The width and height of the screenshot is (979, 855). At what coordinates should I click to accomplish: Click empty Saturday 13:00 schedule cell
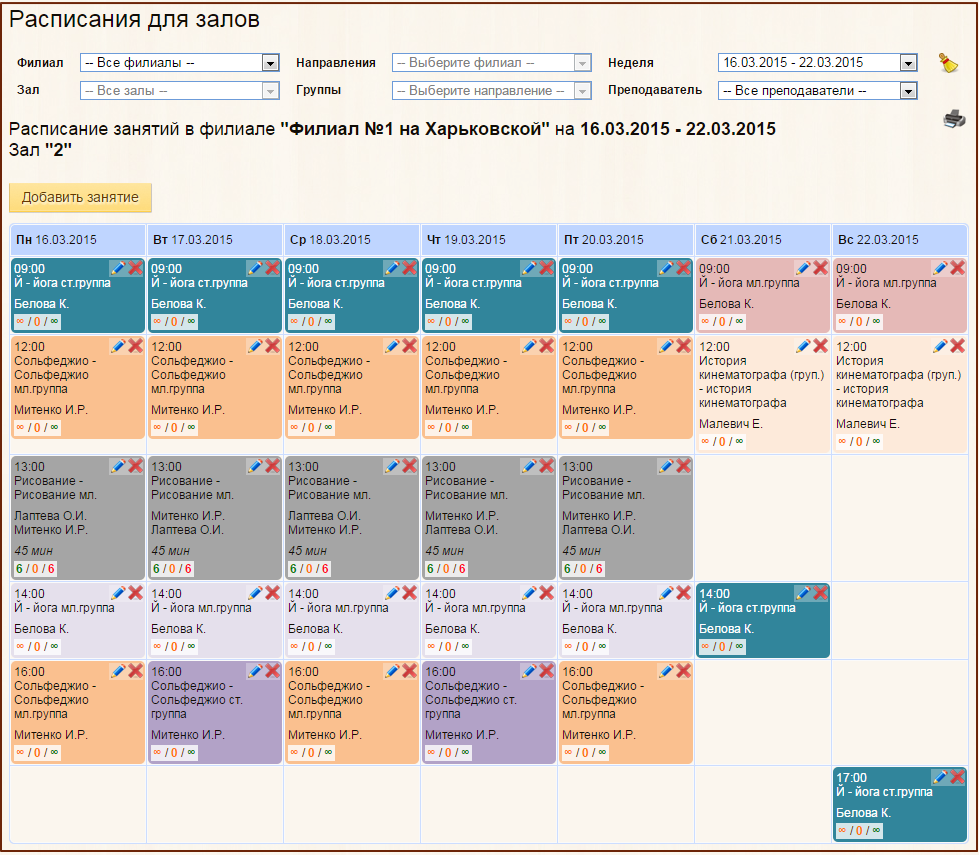[x=763, y=518]
